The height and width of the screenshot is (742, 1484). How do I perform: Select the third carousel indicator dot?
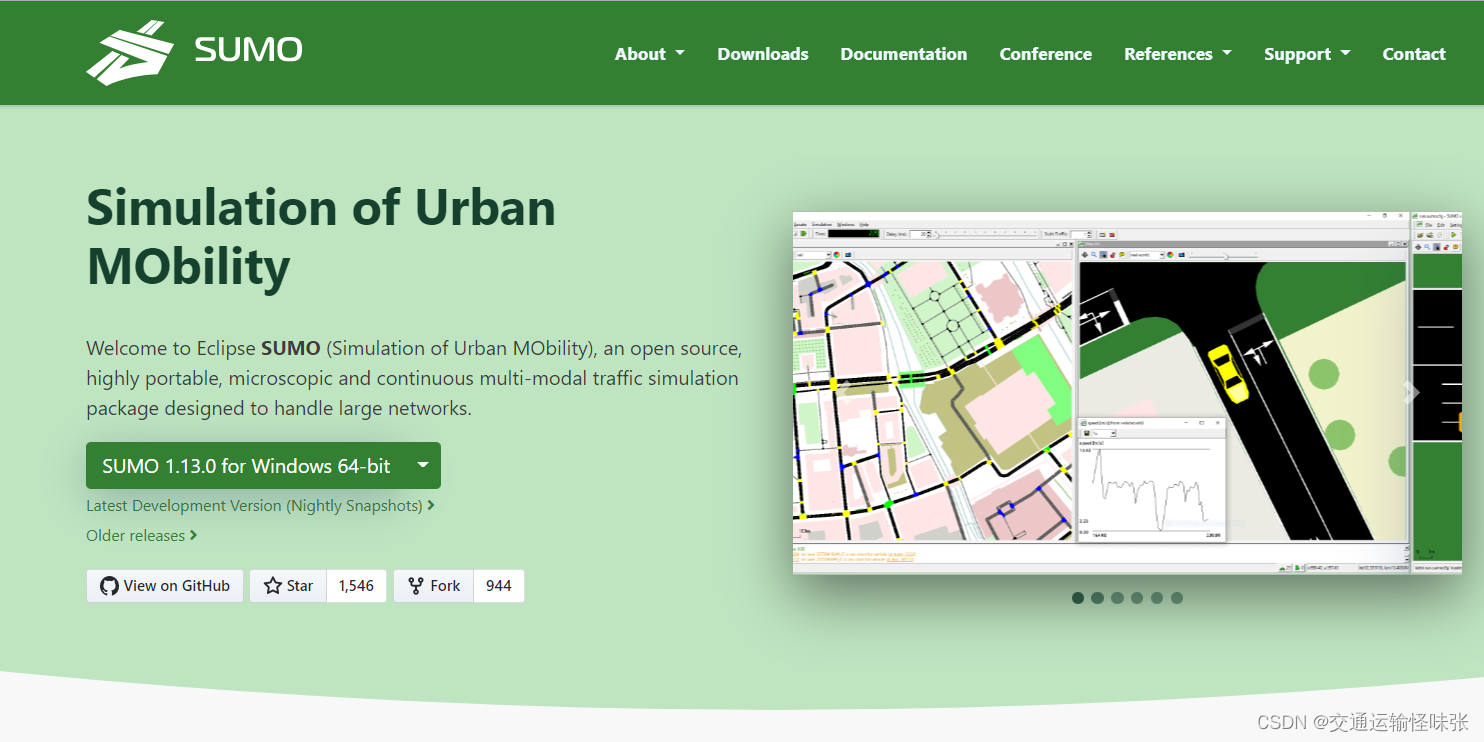point(1117,598)
